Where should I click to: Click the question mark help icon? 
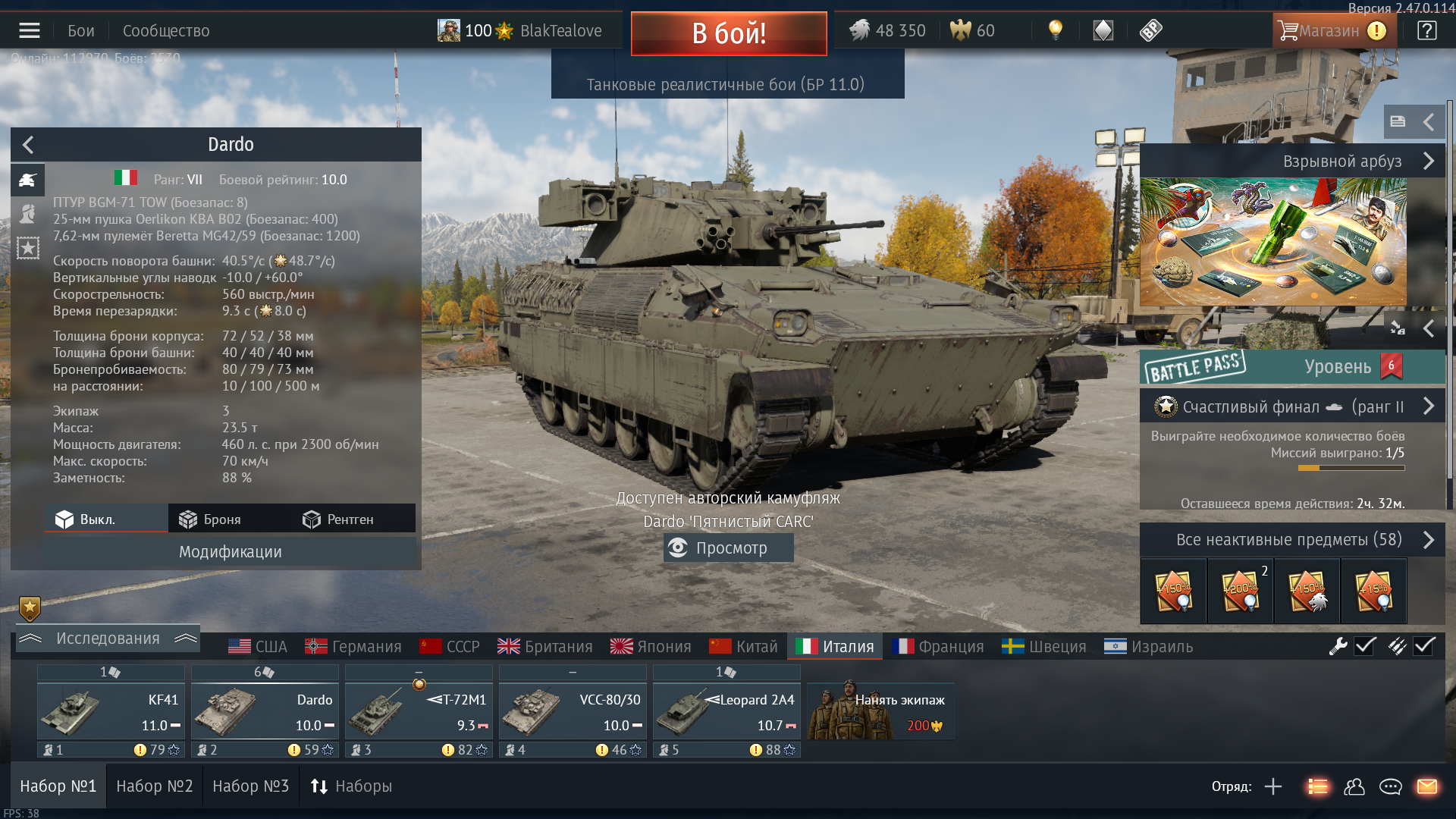(1426, 30)
